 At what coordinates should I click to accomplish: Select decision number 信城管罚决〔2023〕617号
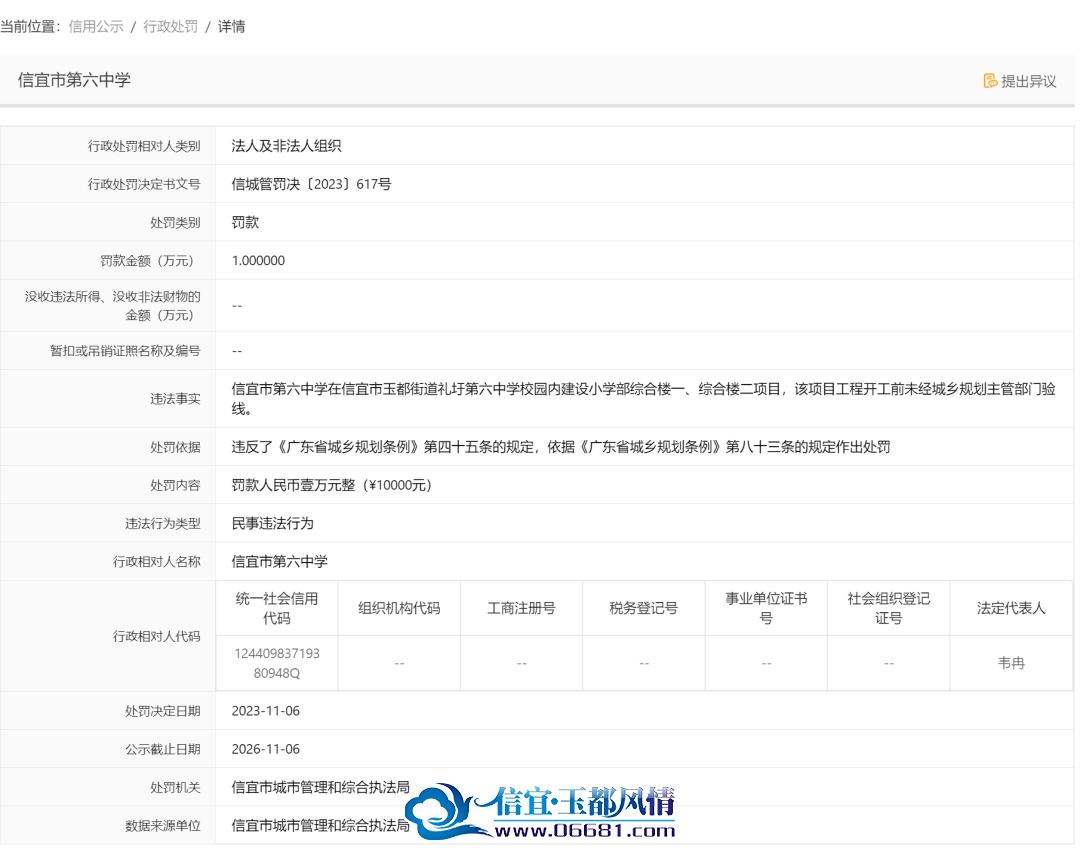pos(311,185)
